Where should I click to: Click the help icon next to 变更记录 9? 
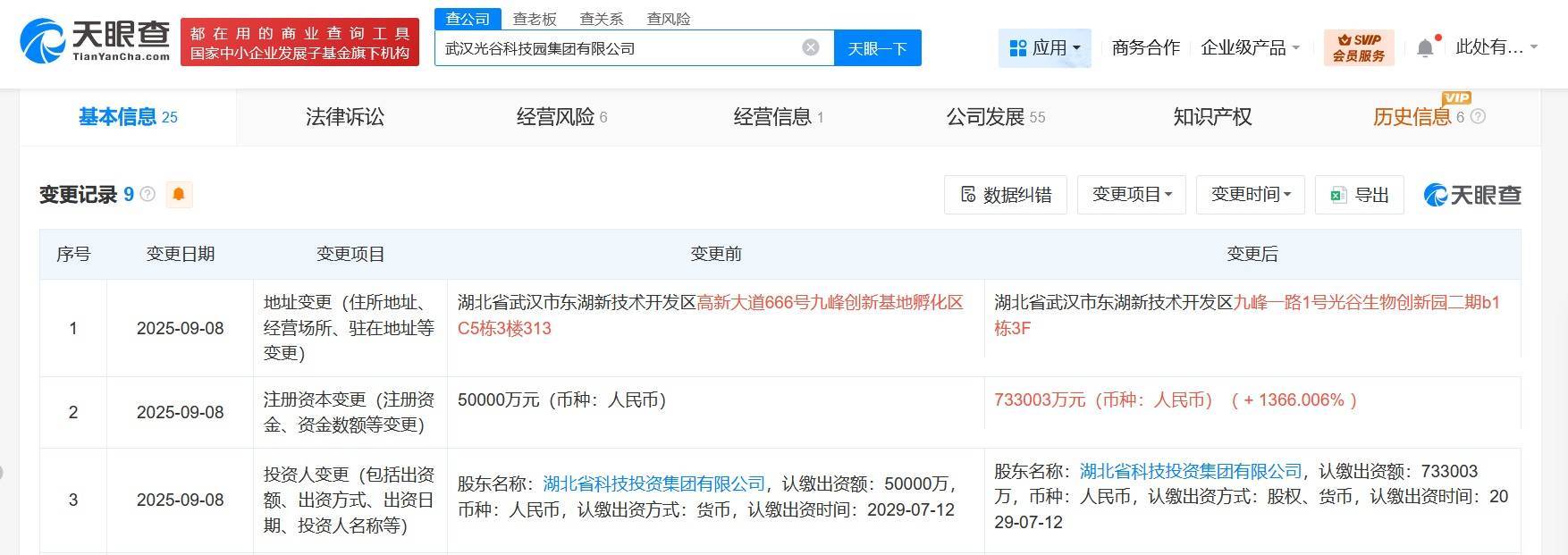tap(148, 194)
